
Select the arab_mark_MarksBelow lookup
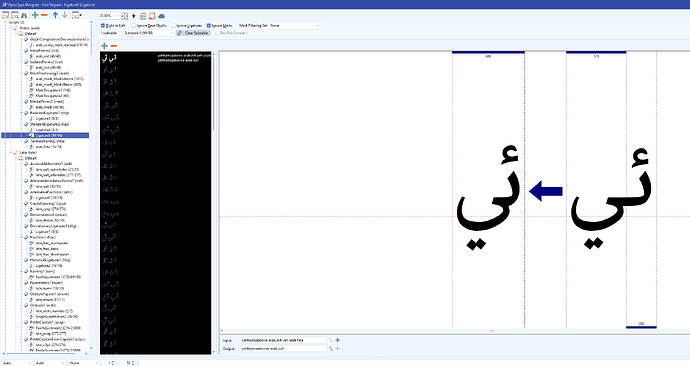click(59, 84)
